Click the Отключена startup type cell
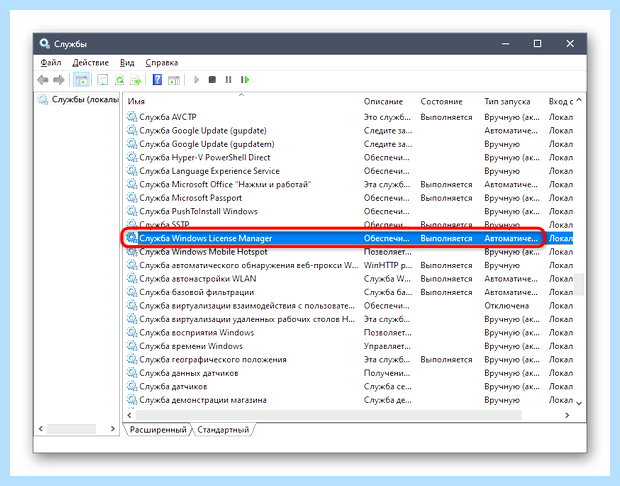Screen dimensions: 620x486 pyautogui.click(x=507, y=305)
